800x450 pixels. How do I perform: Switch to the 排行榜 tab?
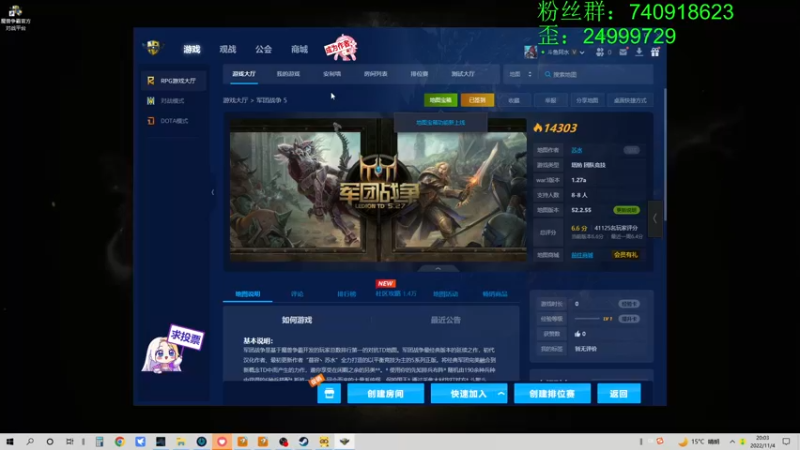pyautogui.click(x=346, y=294)
